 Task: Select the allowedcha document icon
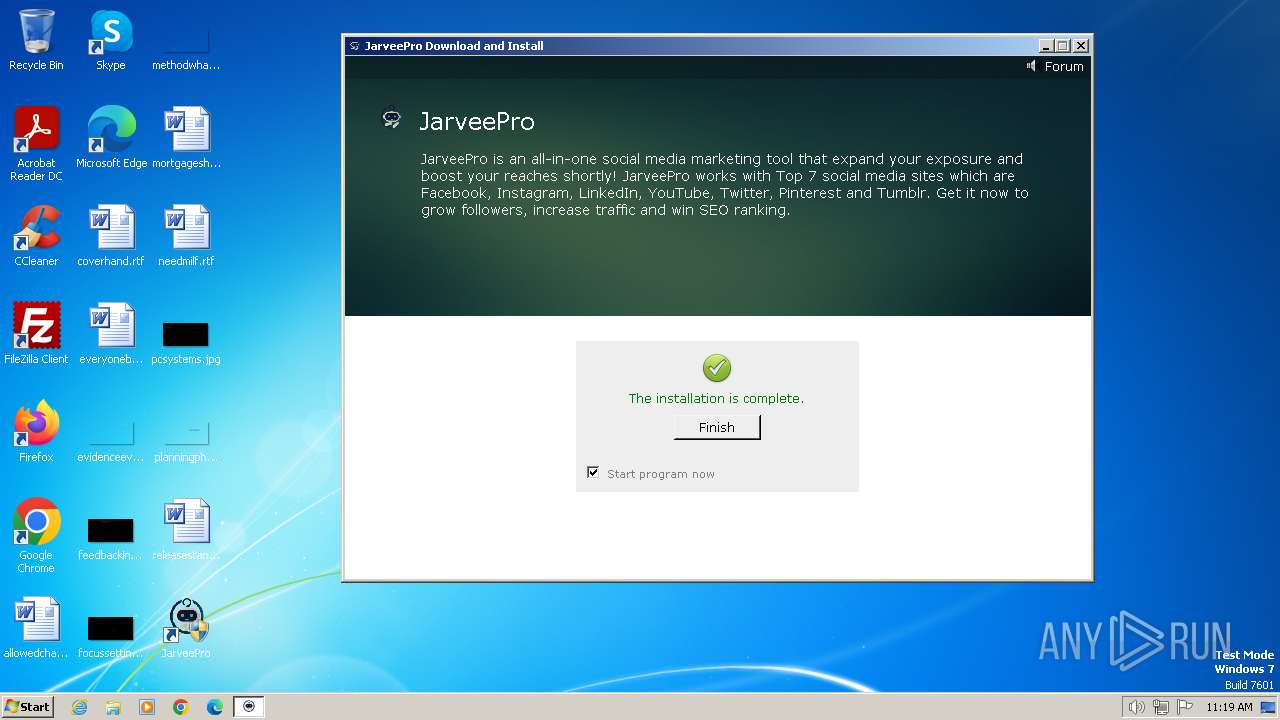(36, 628)
